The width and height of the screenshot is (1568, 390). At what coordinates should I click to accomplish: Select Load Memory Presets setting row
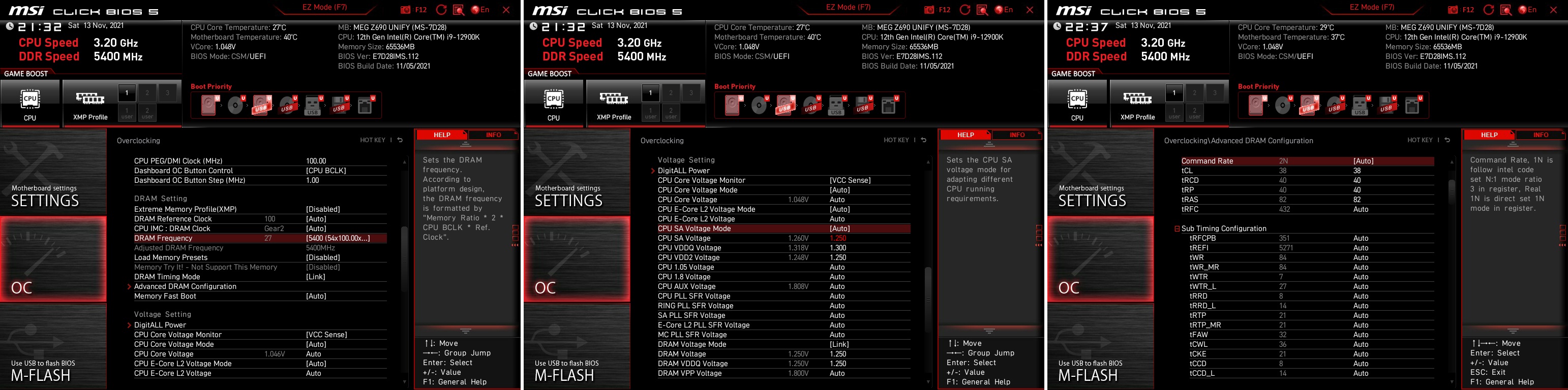(x=260, y=258)
